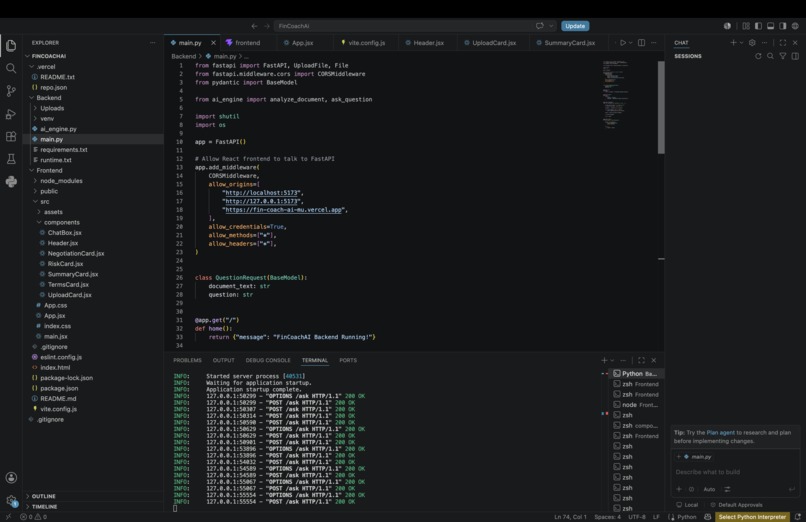The image size is (806, 522).
Task: Close the main.py editor tab
Action: [x=213, y=43]
